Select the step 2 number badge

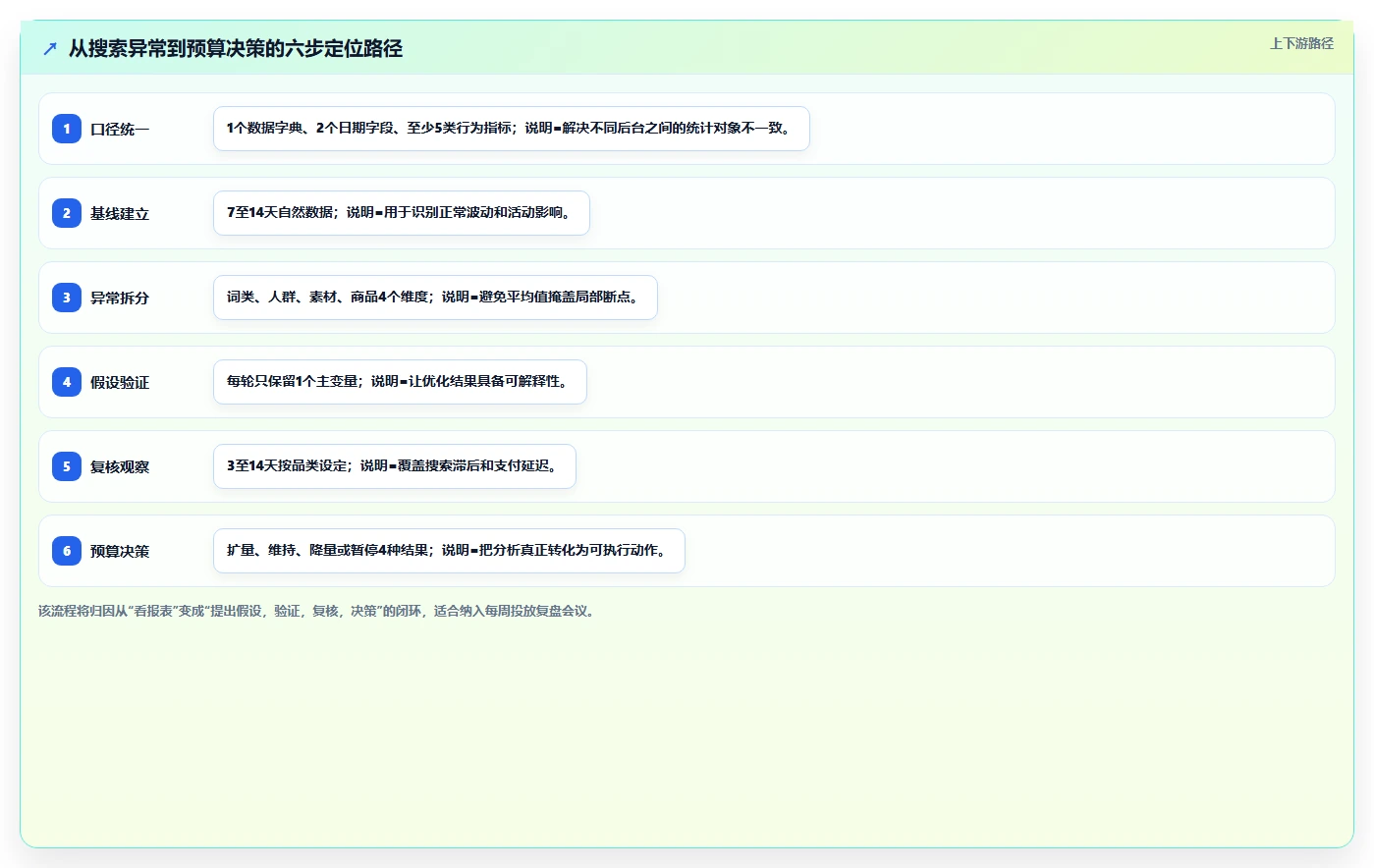click(67, 213)
